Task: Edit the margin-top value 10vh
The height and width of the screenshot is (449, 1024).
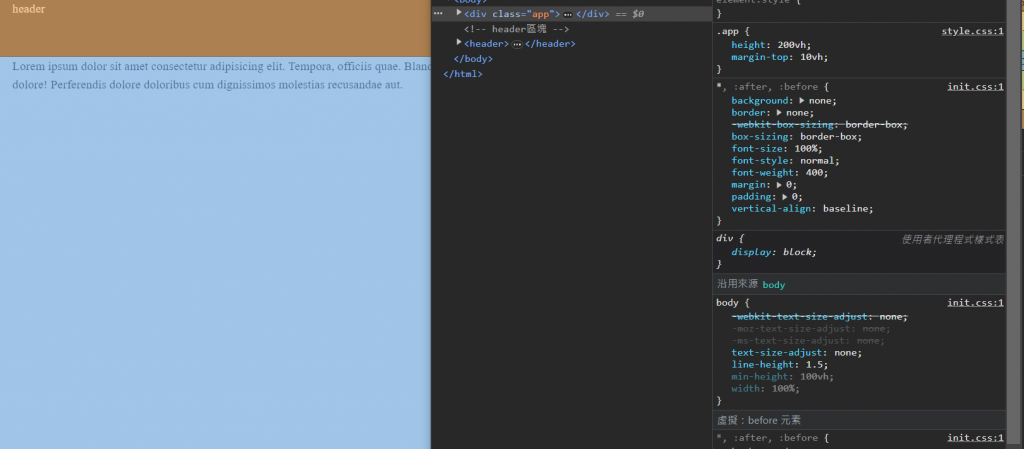Action: click(812, 57)
